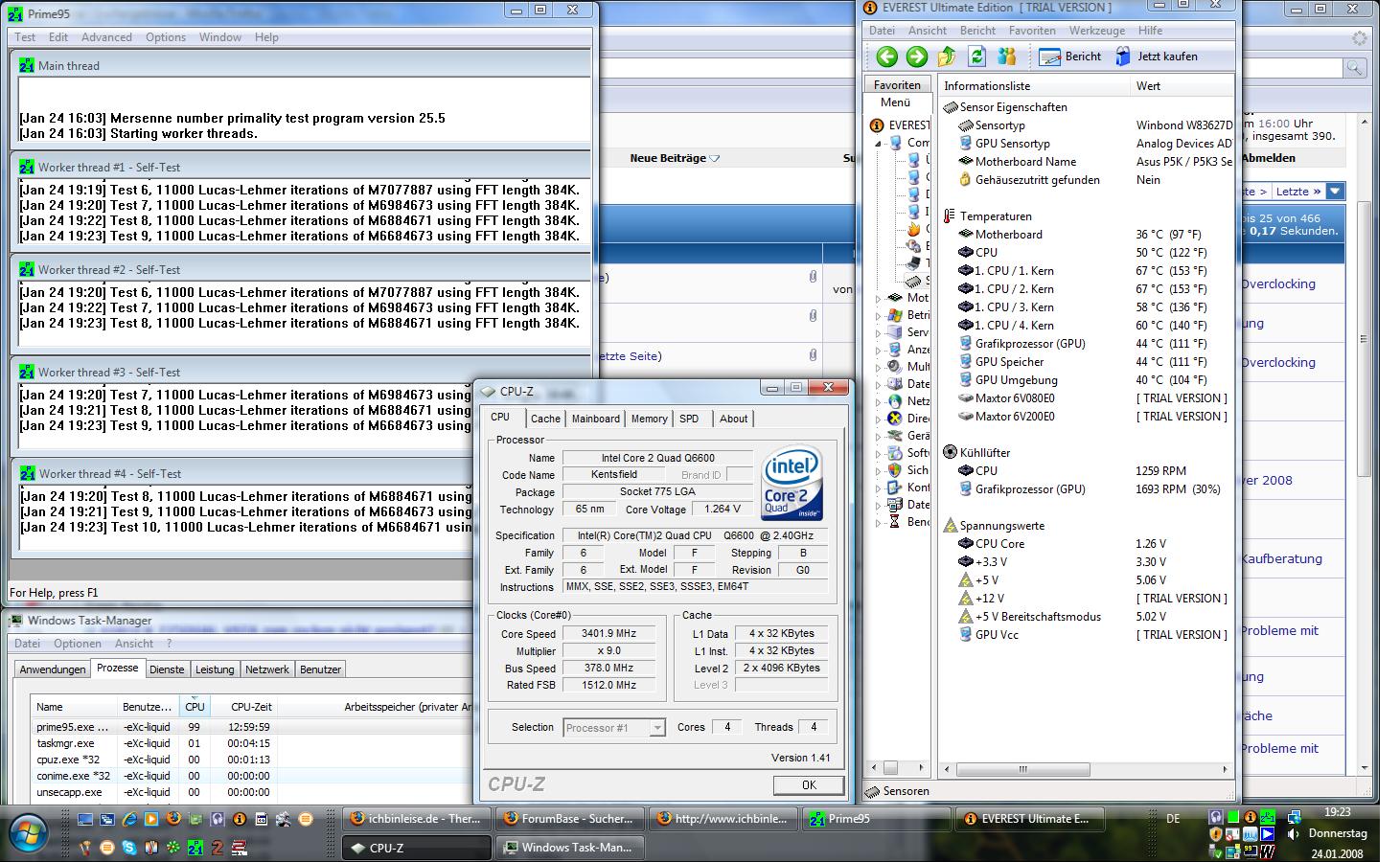Select Sensoren chip icon in EVEREST tree
This screenshot has width=1400, height=862.
[914, 281]
